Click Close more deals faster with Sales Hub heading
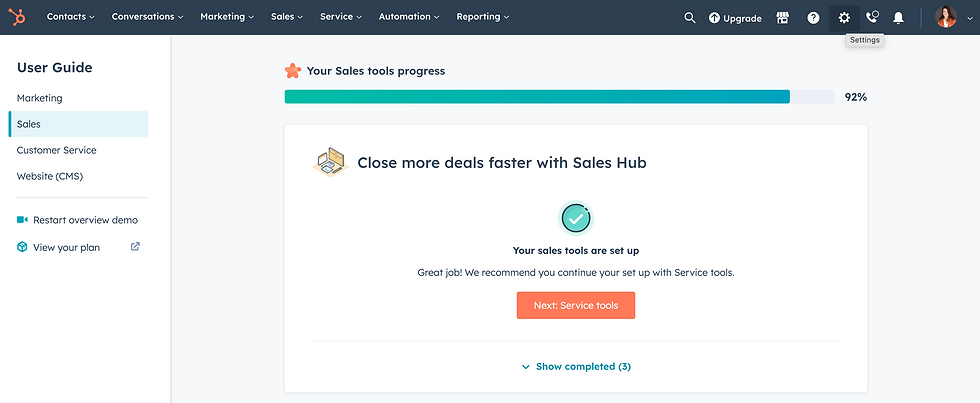The image size is (980, 403). 502,163
